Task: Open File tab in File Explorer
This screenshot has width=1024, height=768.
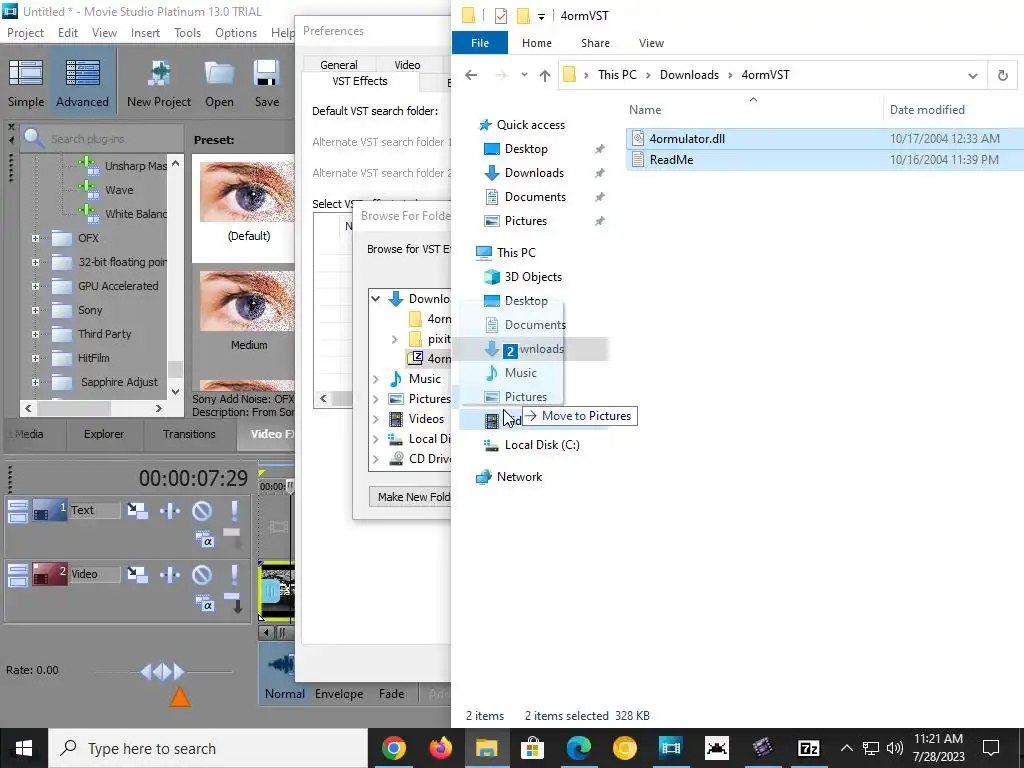Action: (480, 43)
